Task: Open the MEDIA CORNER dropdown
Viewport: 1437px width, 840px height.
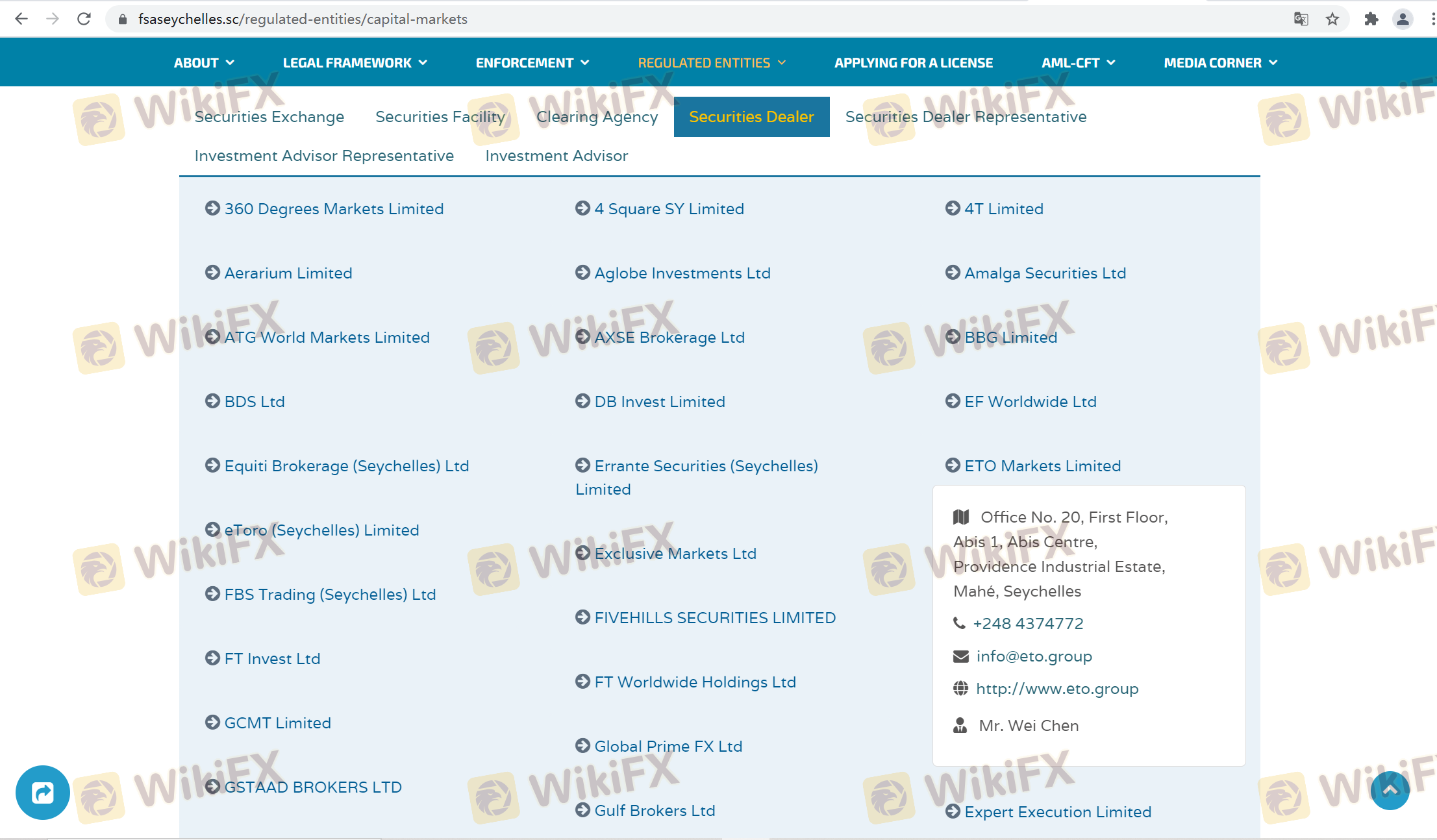Action: point(1220,63)
